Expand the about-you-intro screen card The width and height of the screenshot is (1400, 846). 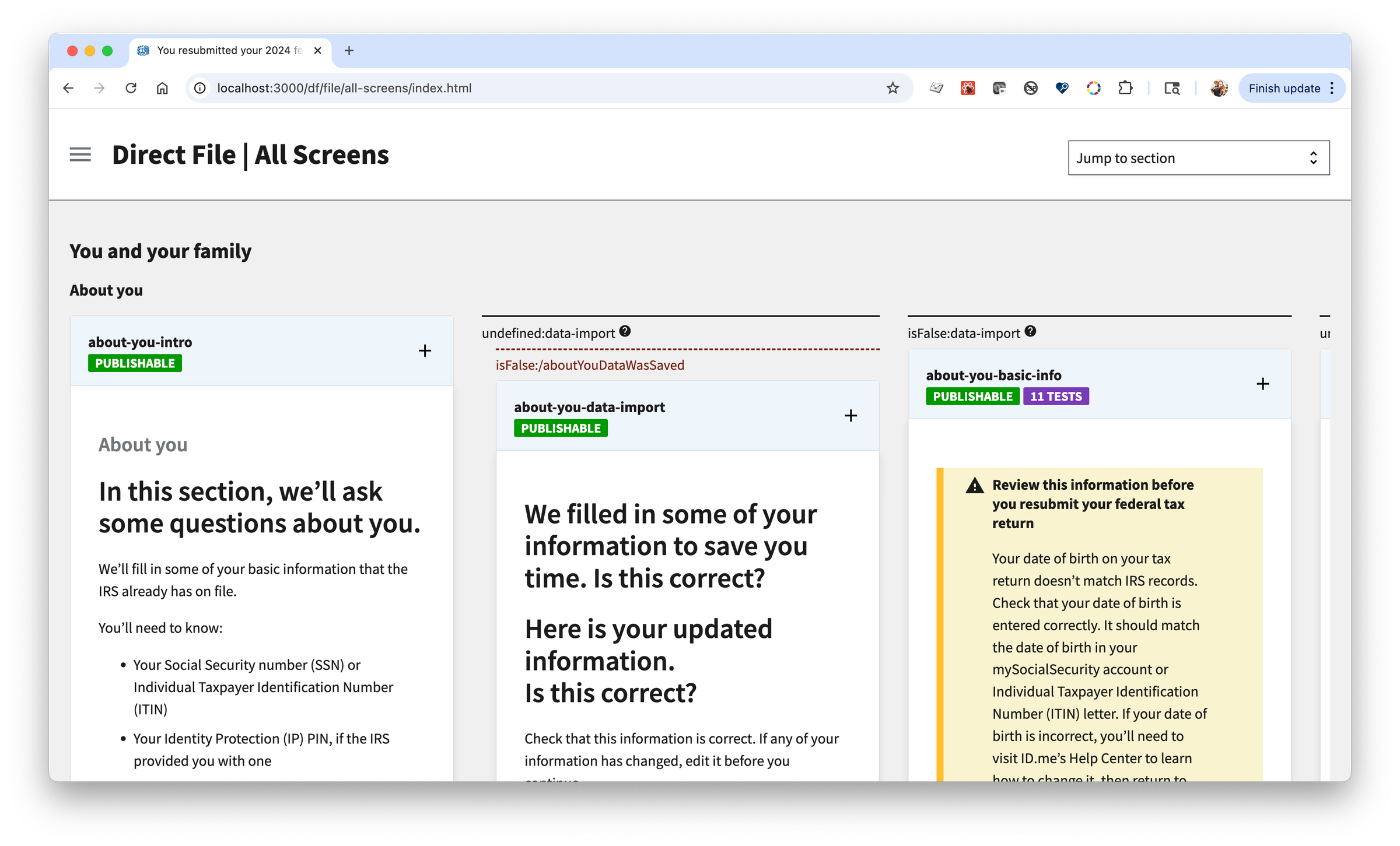click(x=425, y=350)
